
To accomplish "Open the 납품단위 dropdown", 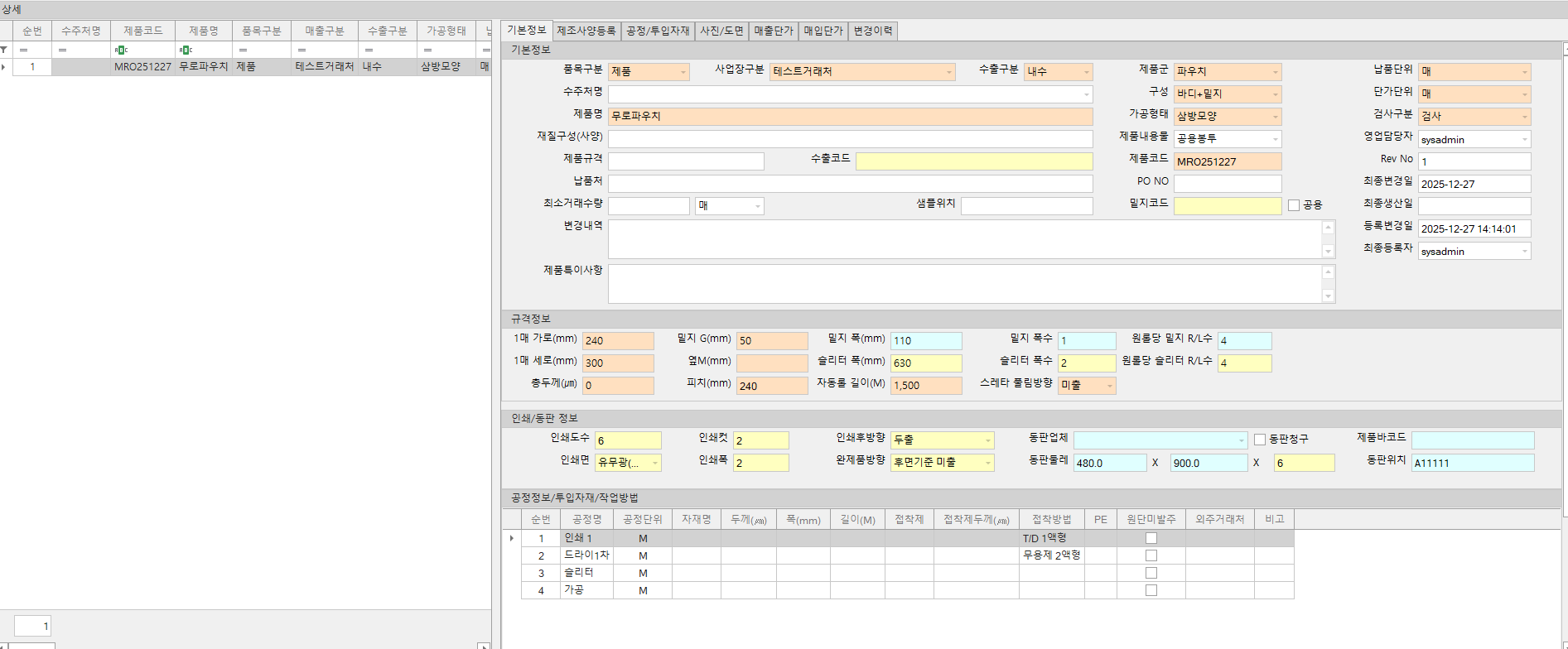I will 1525,72.
